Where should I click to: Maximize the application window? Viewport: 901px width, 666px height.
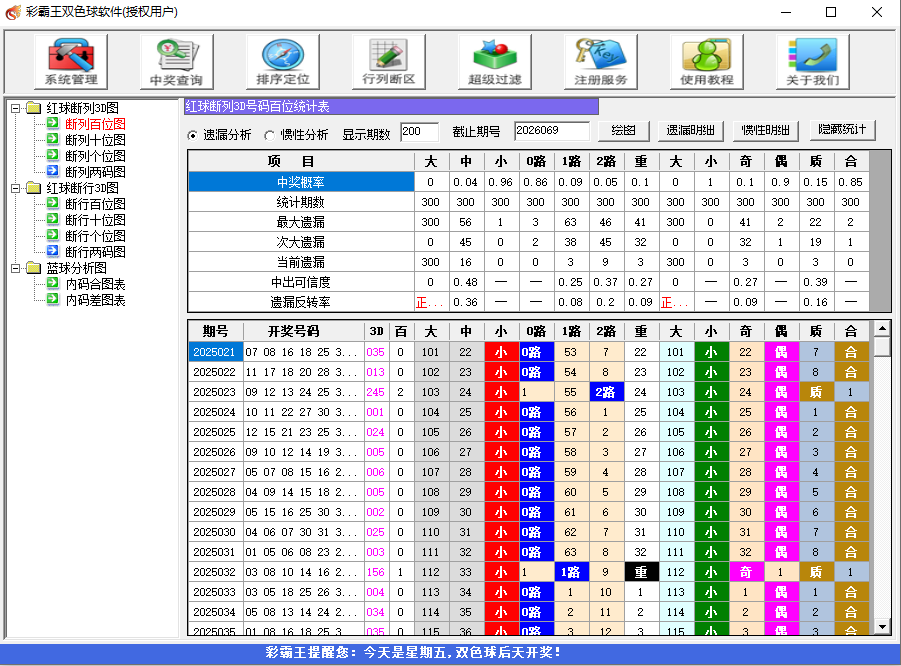pyautogui.click(x=831, y=12)
